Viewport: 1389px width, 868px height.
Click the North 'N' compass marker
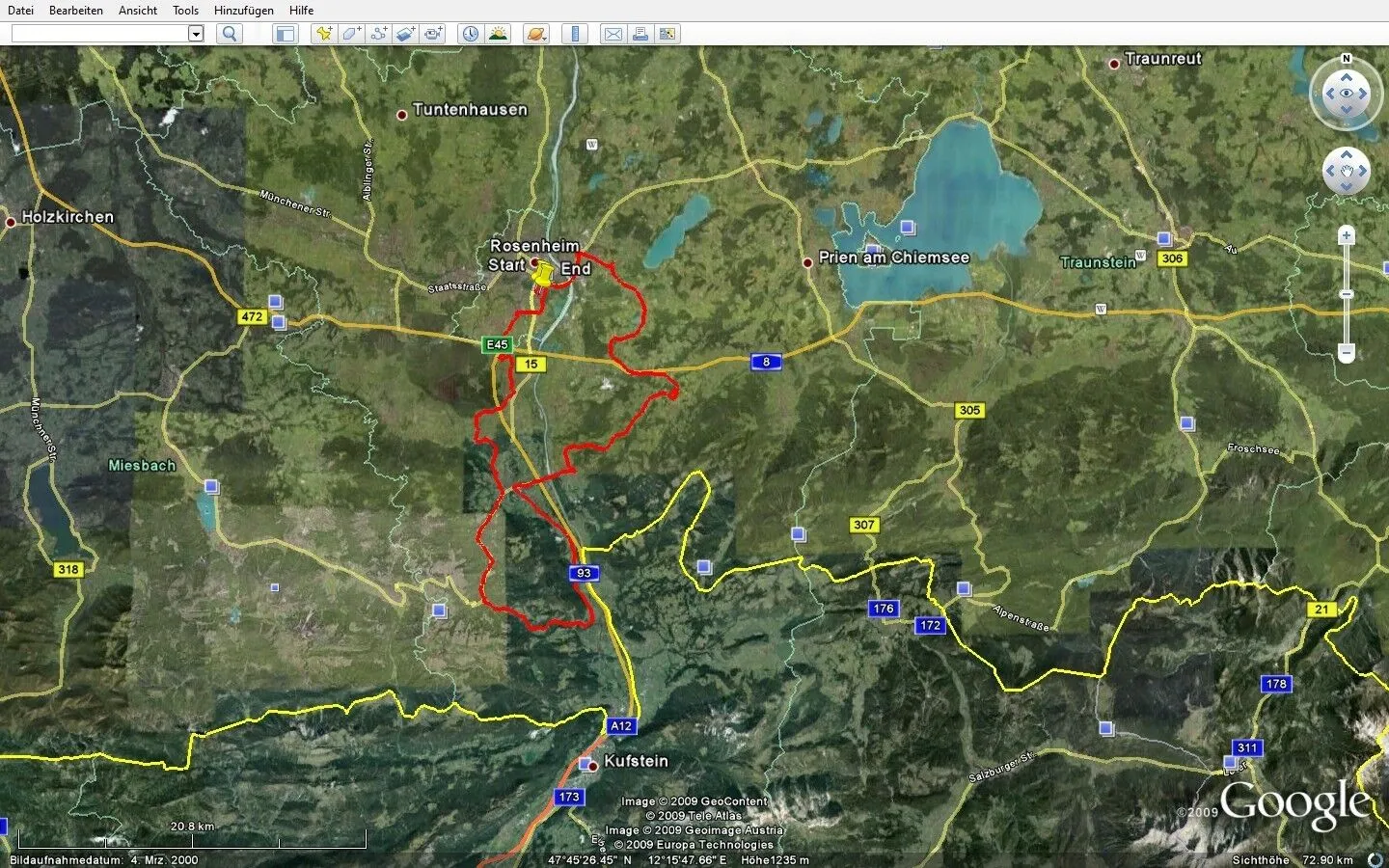(1347, 59)
